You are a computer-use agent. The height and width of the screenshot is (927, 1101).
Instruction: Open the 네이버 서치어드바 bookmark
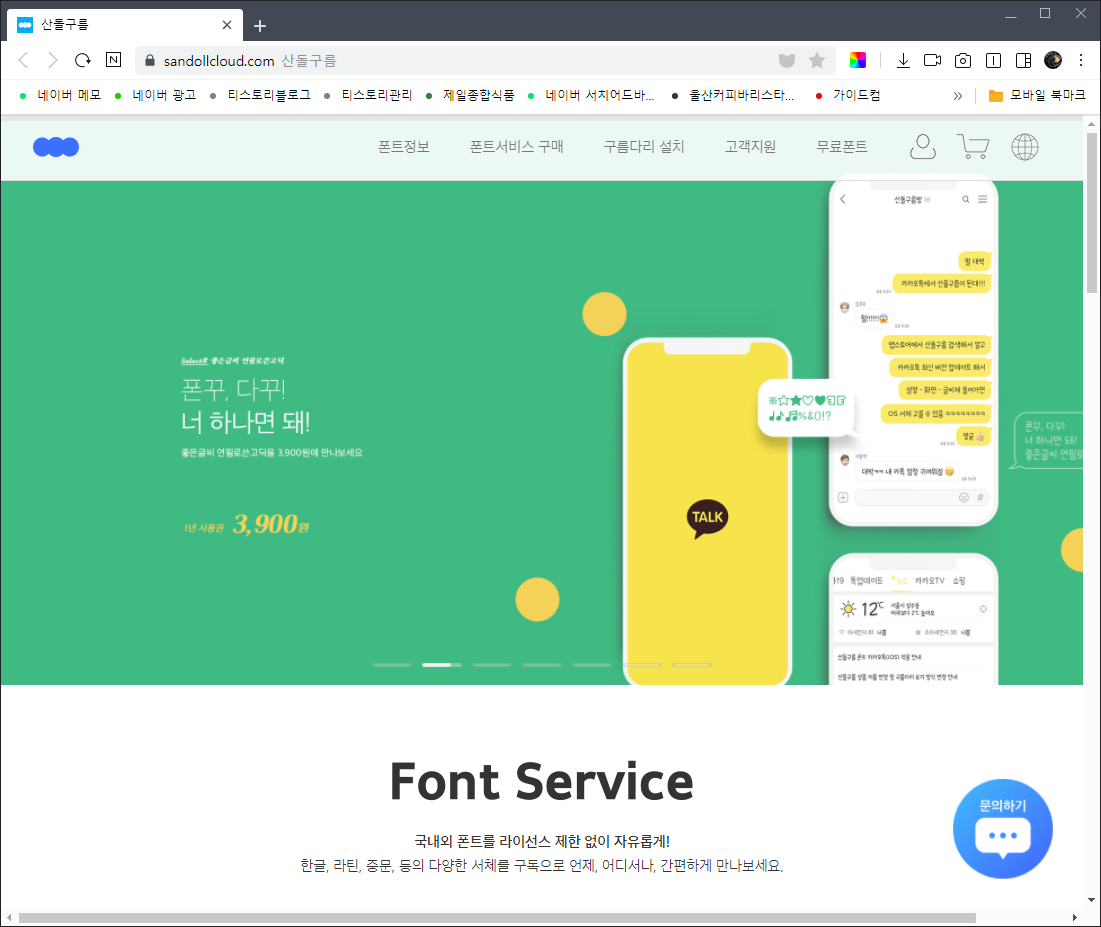[x=591, y=96]
